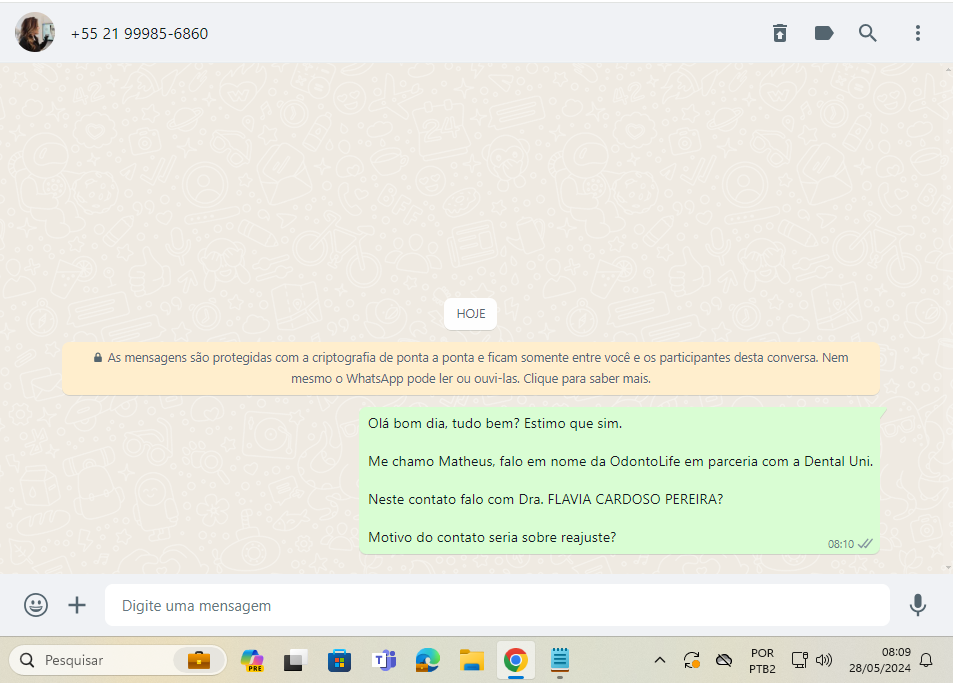Click the archive chat icon in the header
Screen dimensions: 953x683
coord(780,33)
